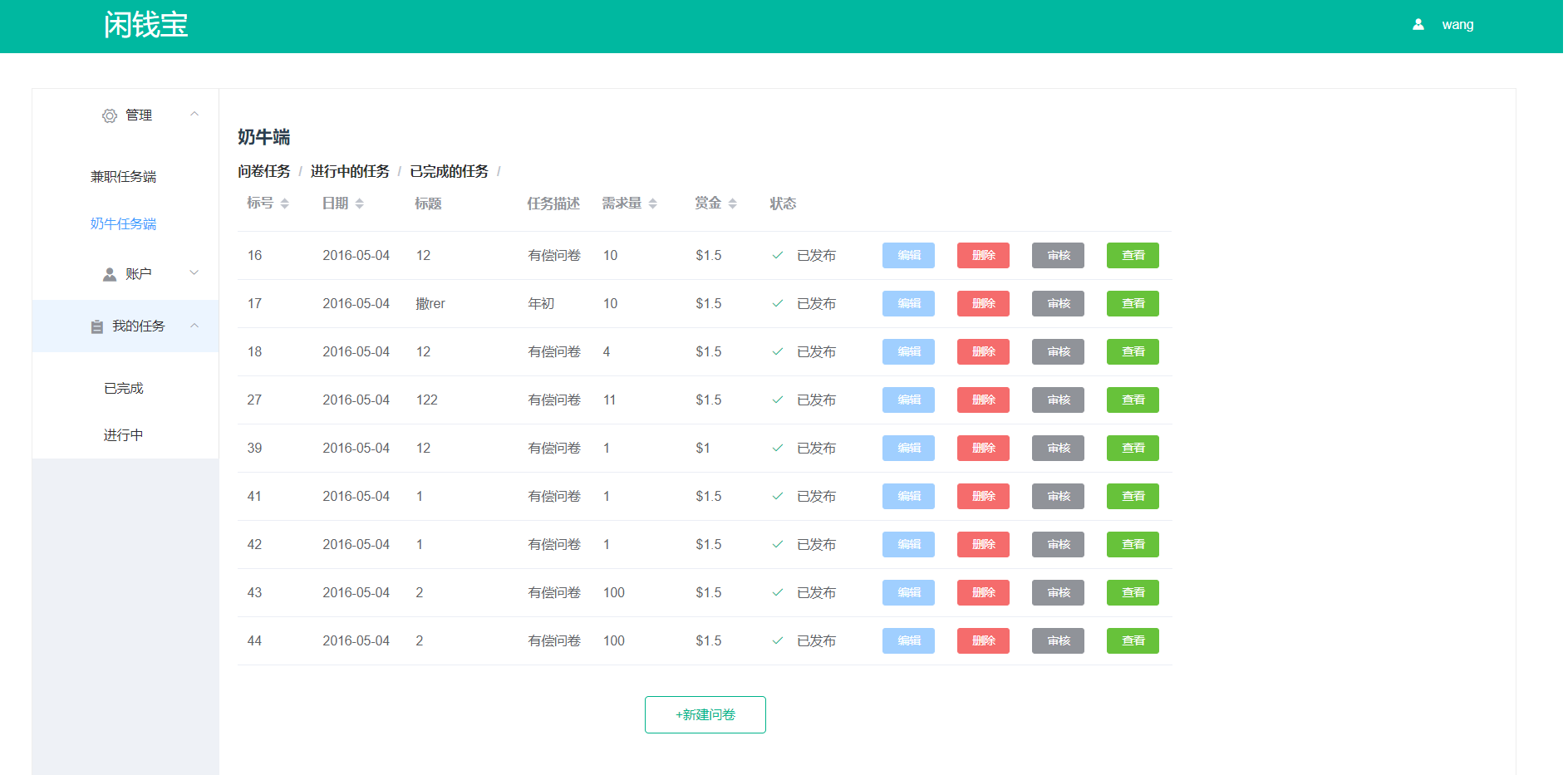The height and width of the screenshot is (775, 1568).
Task: Click the person icon next to 账户
Action: pos(109,274)
